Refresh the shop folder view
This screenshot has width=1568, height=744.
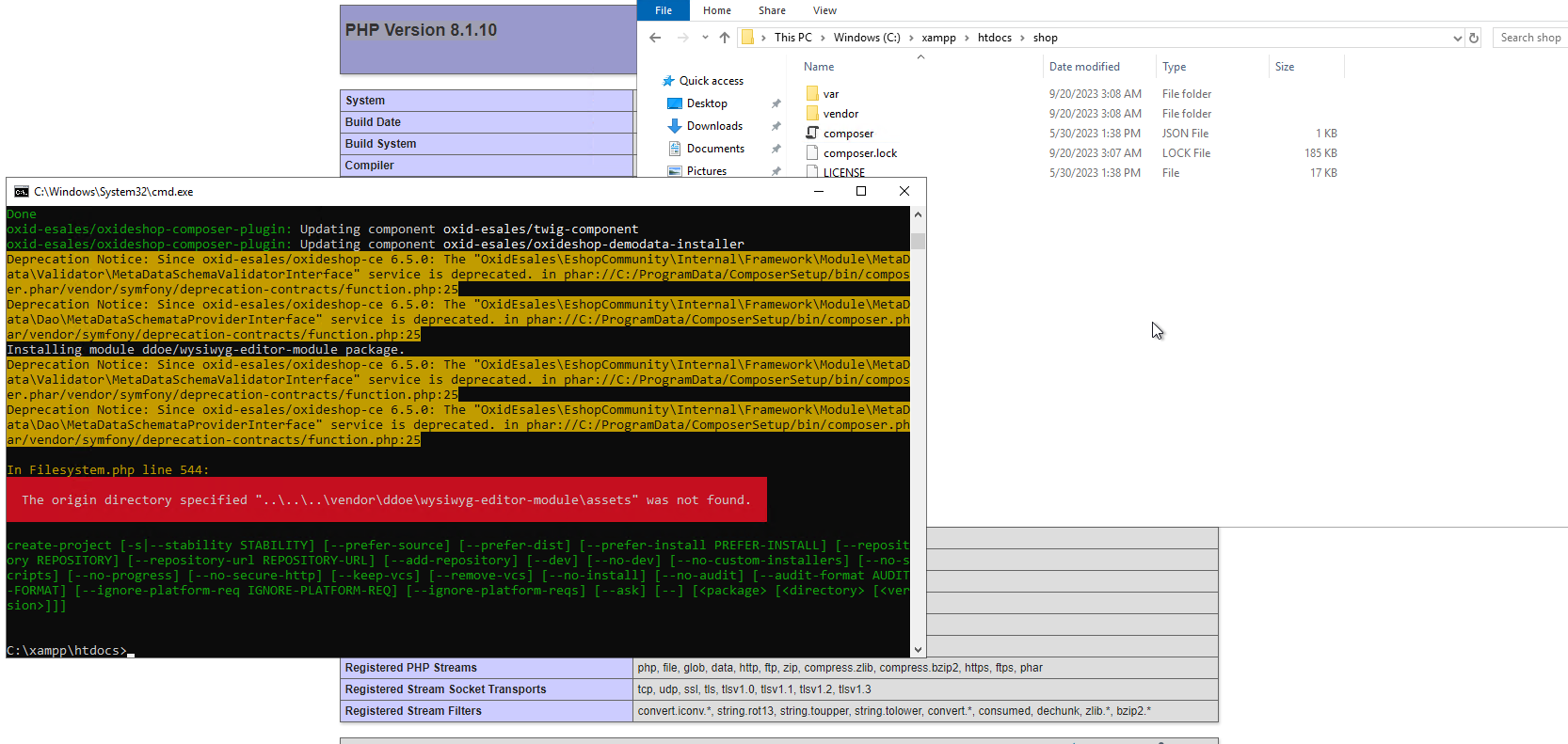click(1474, 38)
